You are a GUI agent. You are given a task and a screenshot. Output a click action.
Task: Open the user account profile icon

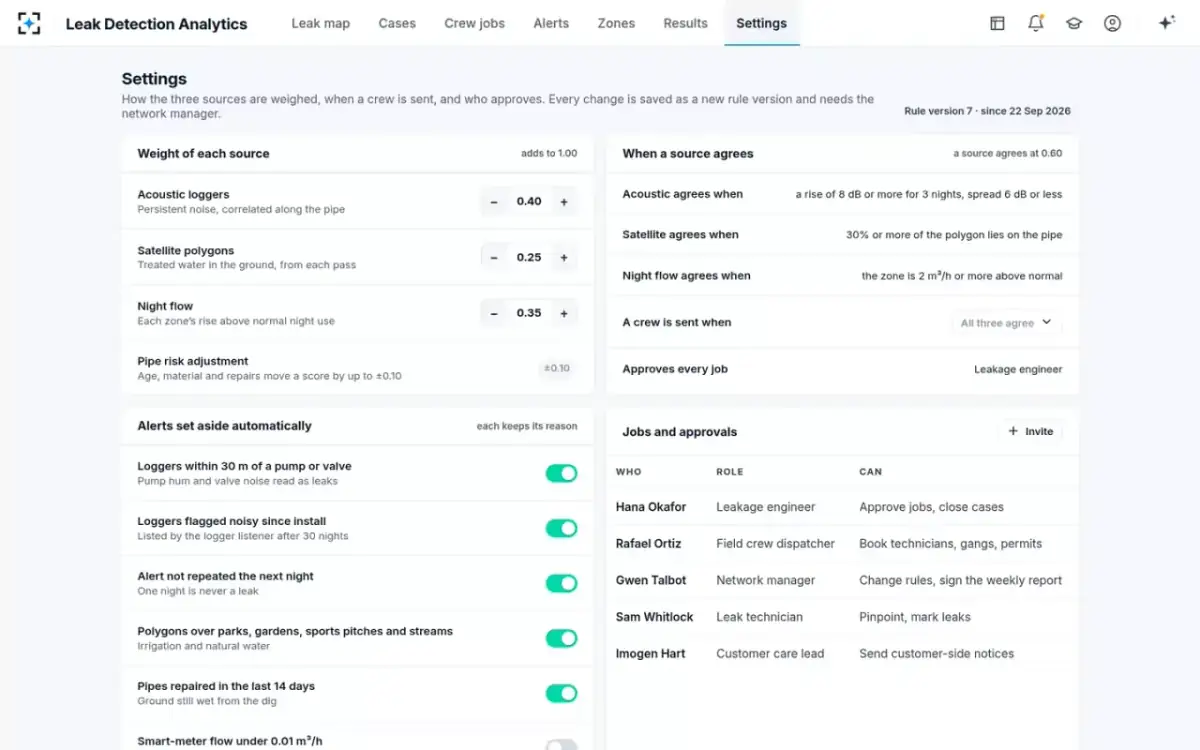pos(1112,23)
